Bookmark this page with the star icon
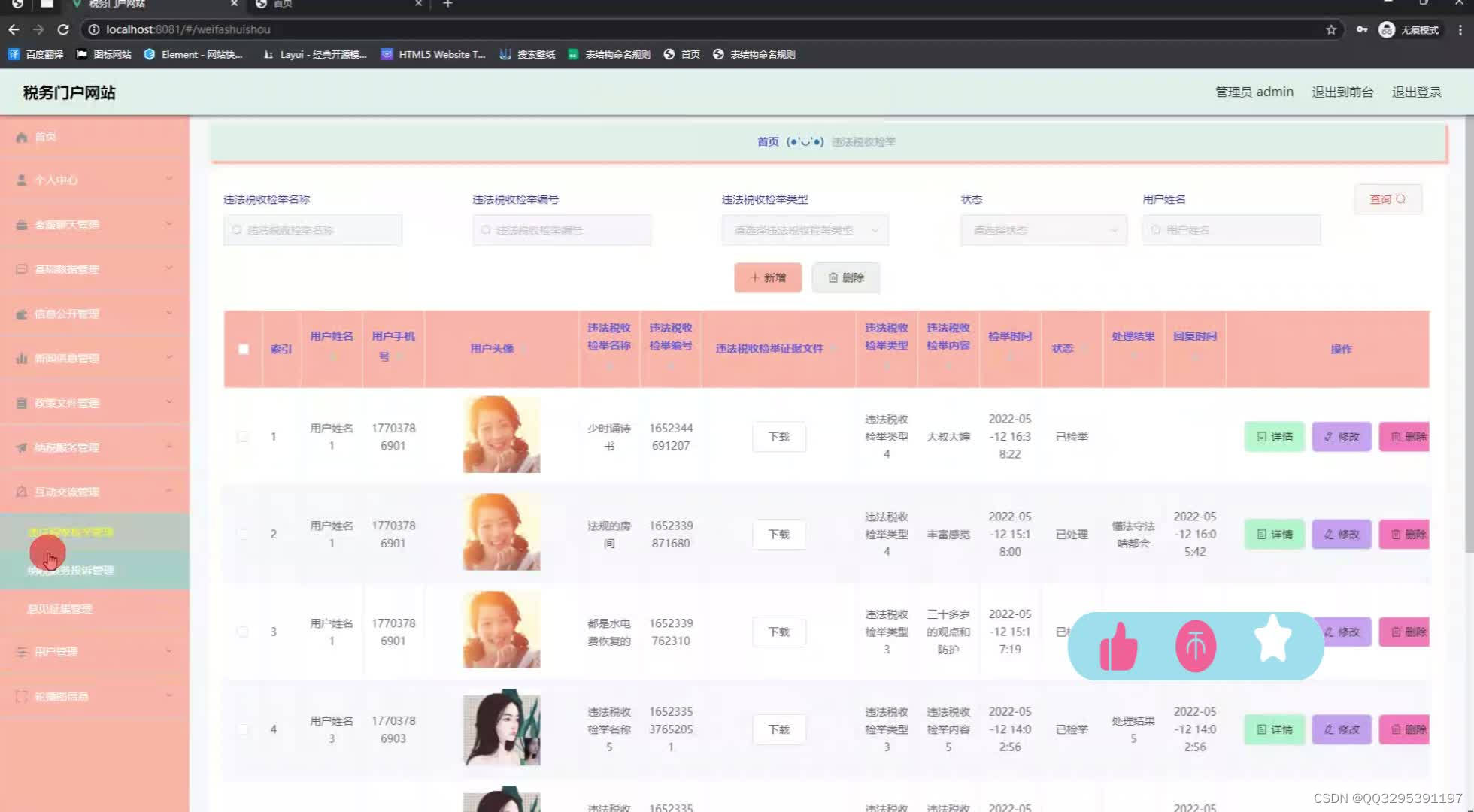1474x812 pixels. pyautogui.click(x=1331, y=29)
